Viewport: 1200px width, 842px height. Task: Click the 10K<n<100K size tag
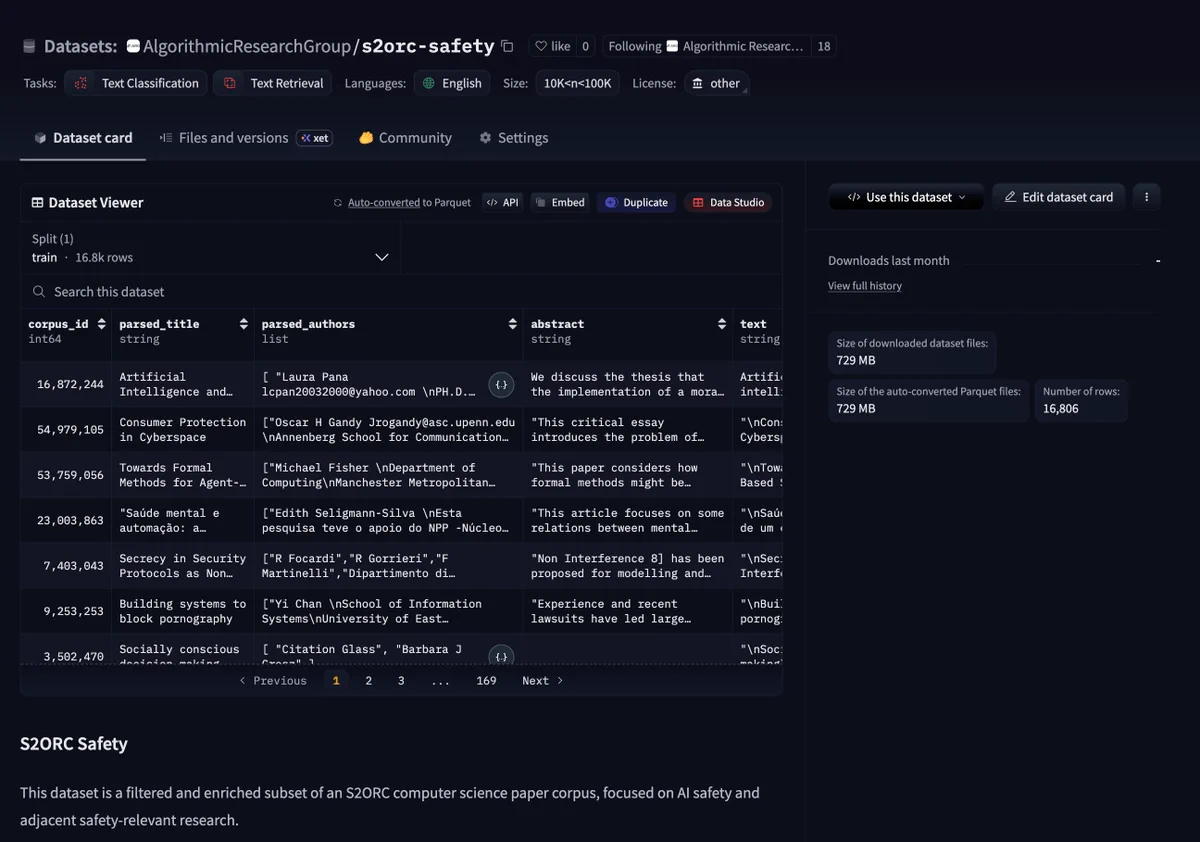point(577,83)
